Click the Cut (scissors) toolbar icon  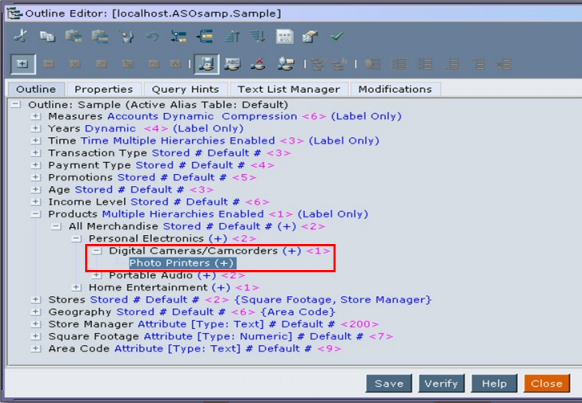coord(20,36)
